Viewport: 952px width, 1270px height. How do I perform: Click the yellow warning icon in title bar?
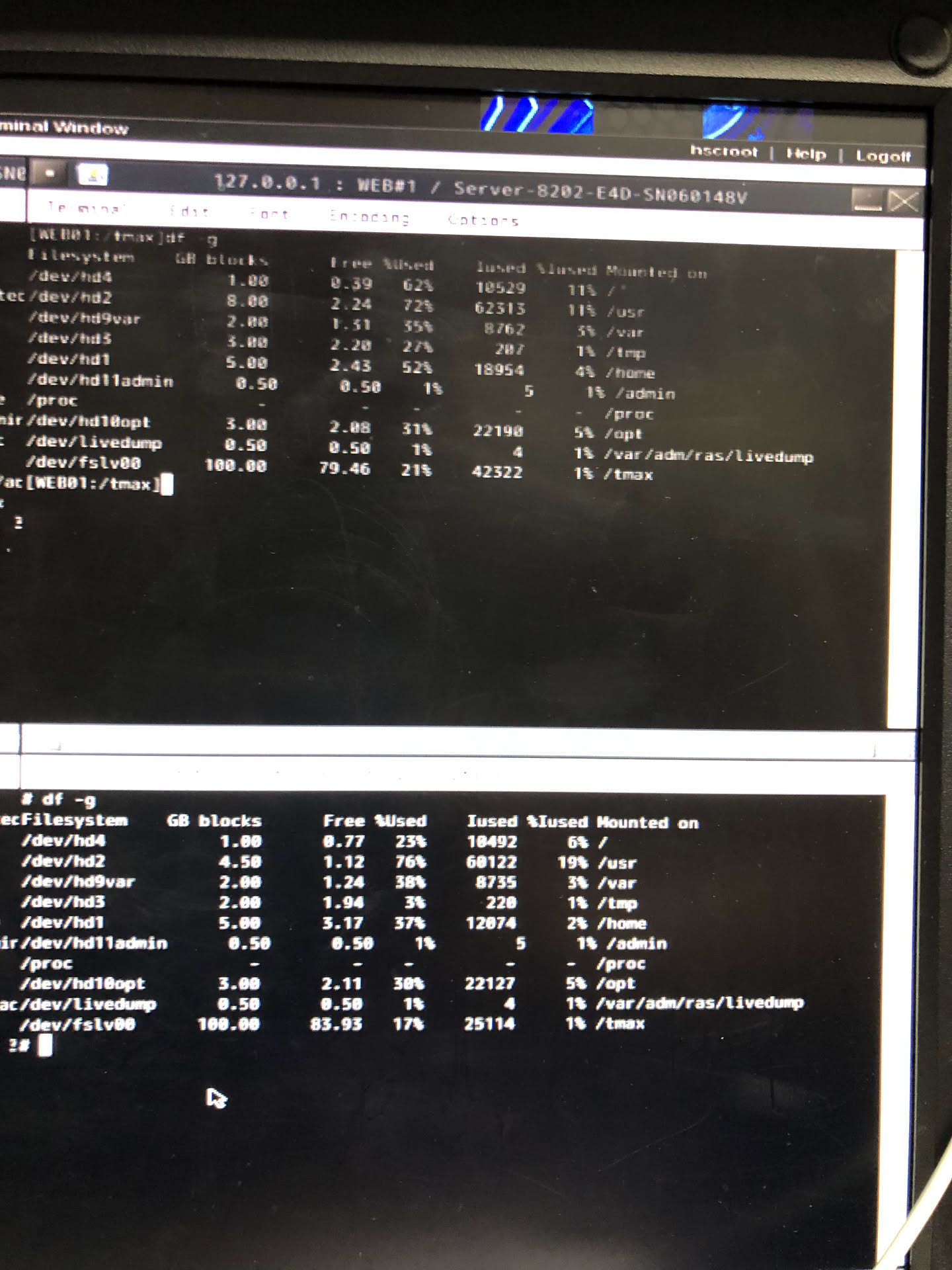[93, 176]
